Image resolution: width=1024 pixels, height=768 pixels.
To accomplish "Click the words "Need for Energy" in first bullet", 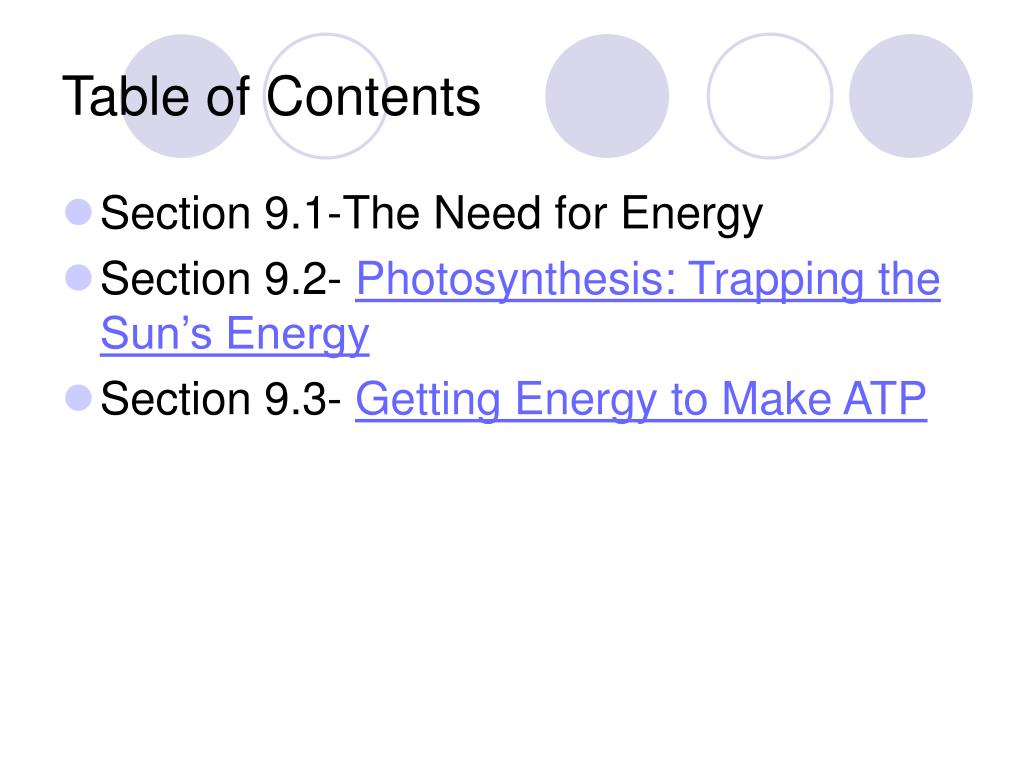I will click(x=598, y=214).
